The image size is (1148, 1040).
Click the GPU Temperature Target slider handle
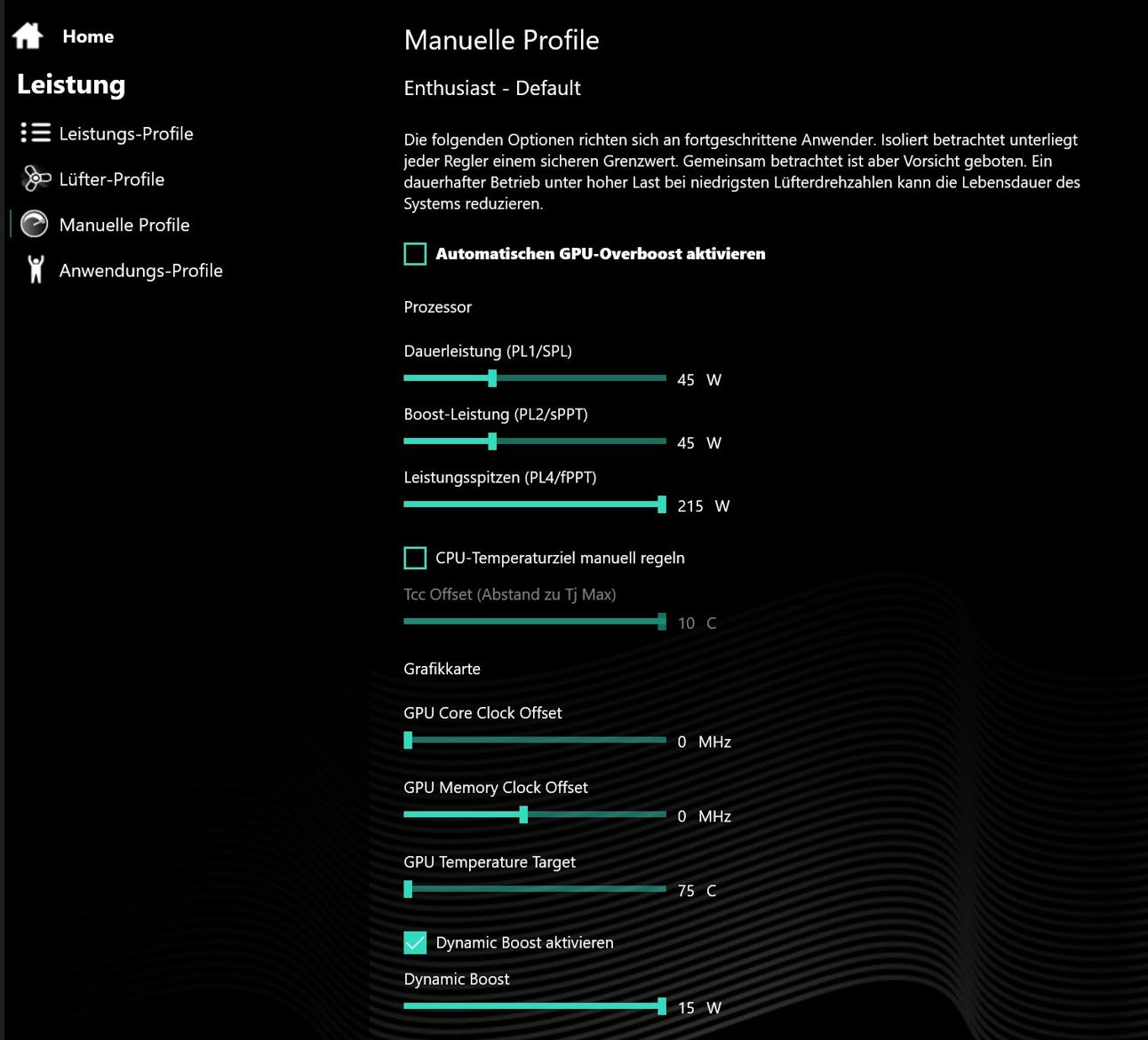tap(408, 889)
